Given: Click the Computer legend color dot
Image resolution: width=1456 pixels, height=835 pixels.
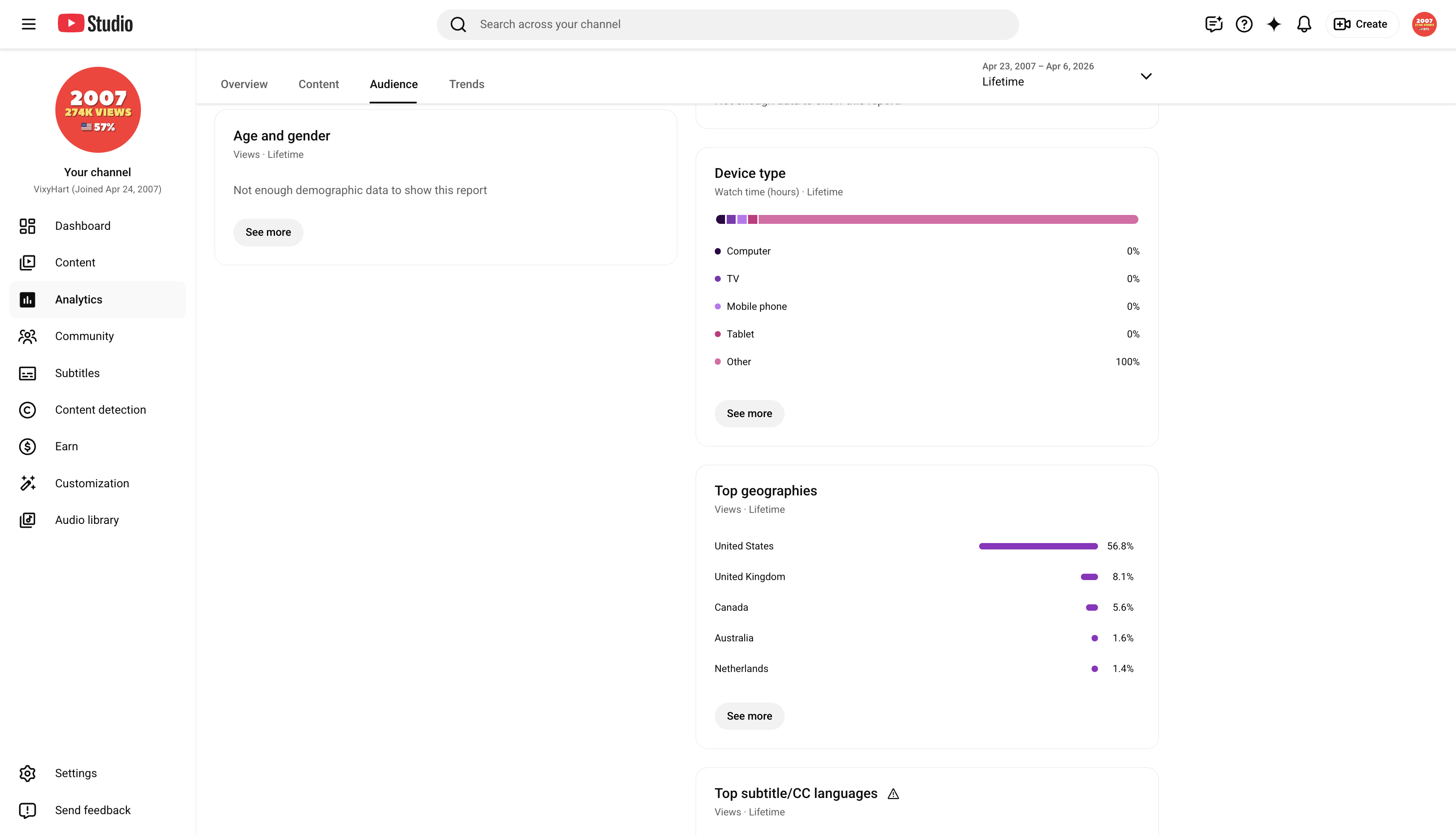Looking at the screenshot, I should [x=718, y=251].
